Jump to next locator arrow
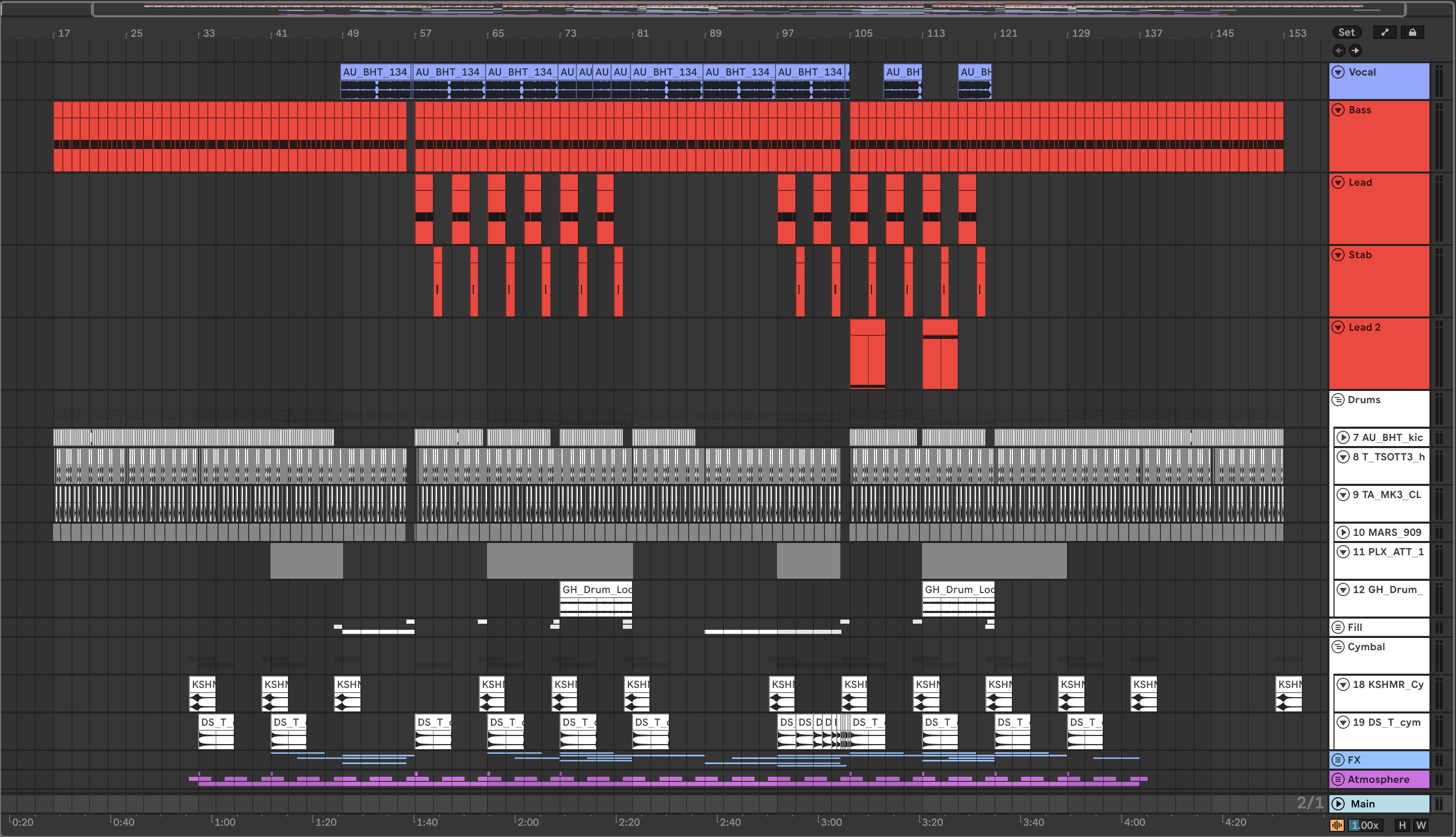The width and height of the screenshot is (1456, 837). pyautogui.click(x=1355, y=51)
